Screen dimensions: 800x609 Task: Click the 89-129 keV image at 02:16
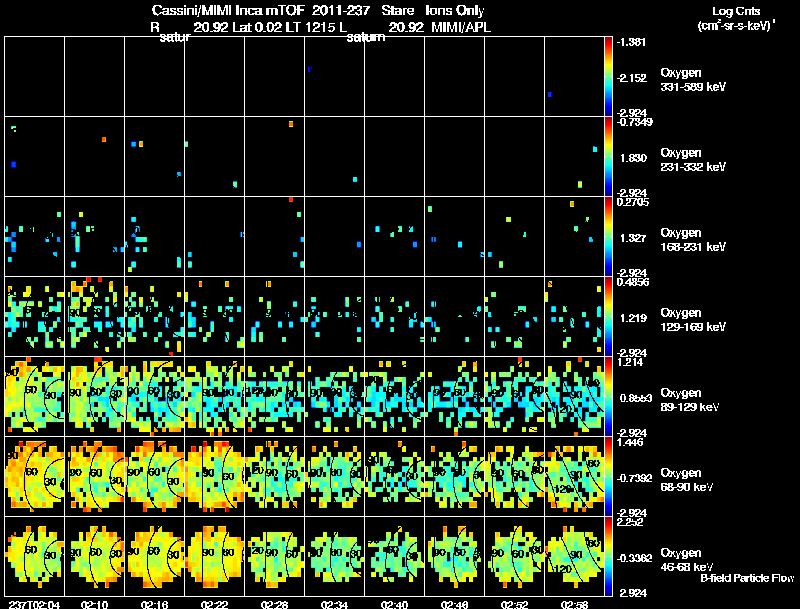155,396
